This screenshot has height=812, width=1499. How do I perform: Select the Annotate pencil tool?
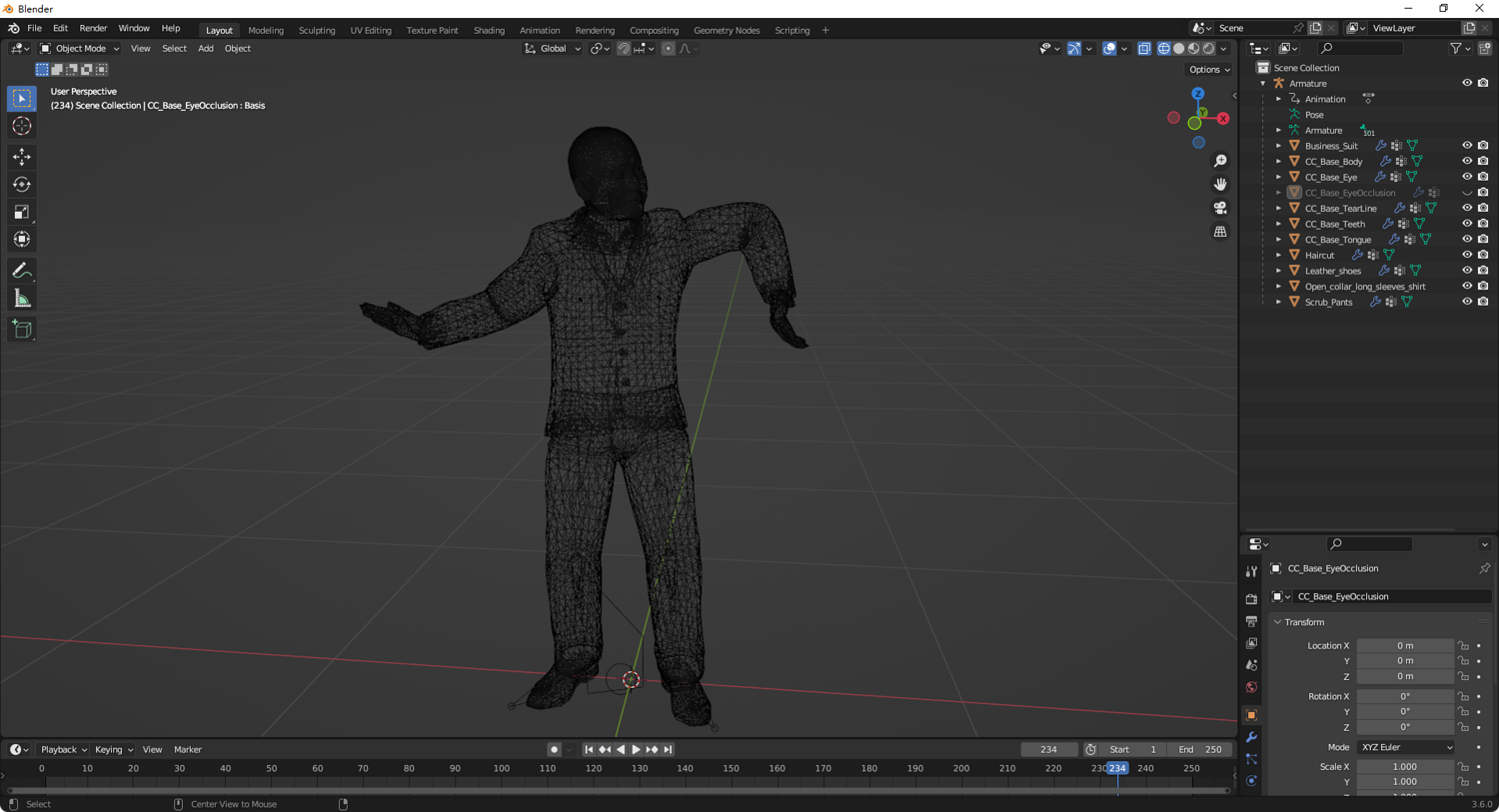(x=22, y=271)
